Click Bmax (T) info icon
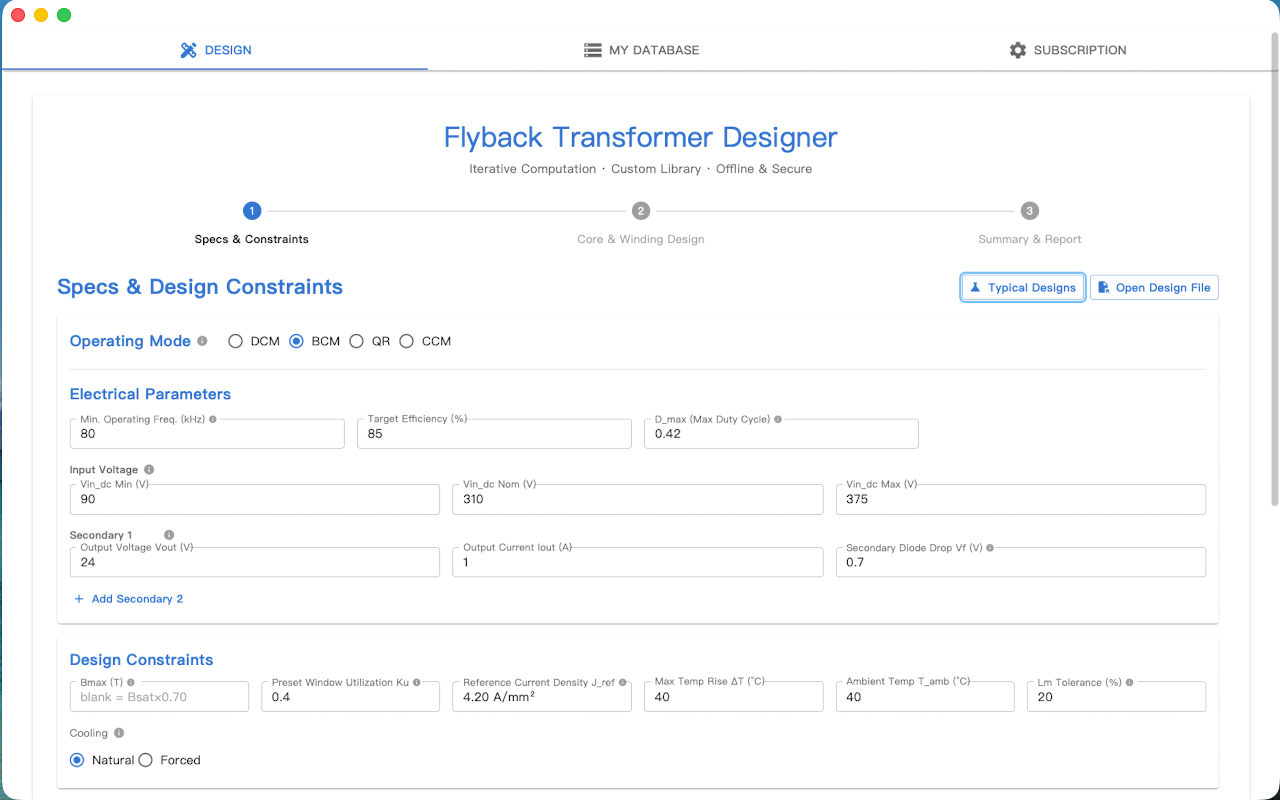1280x800 pixels. (x=129, y=682)
